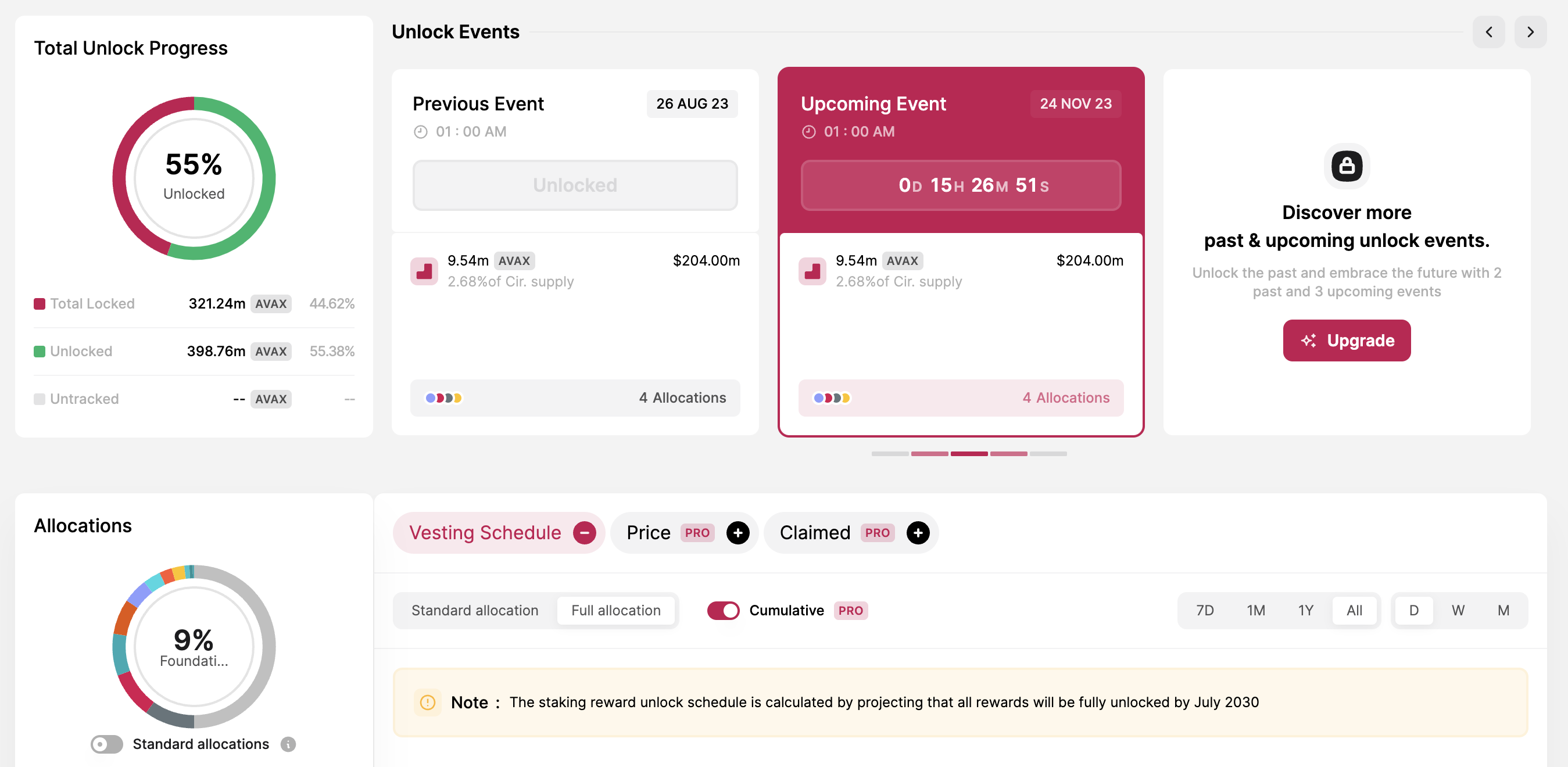Collapse Vesting Schedule with its minus button
This screenshot has width=1568, height=767.
(x=585, y=533)
